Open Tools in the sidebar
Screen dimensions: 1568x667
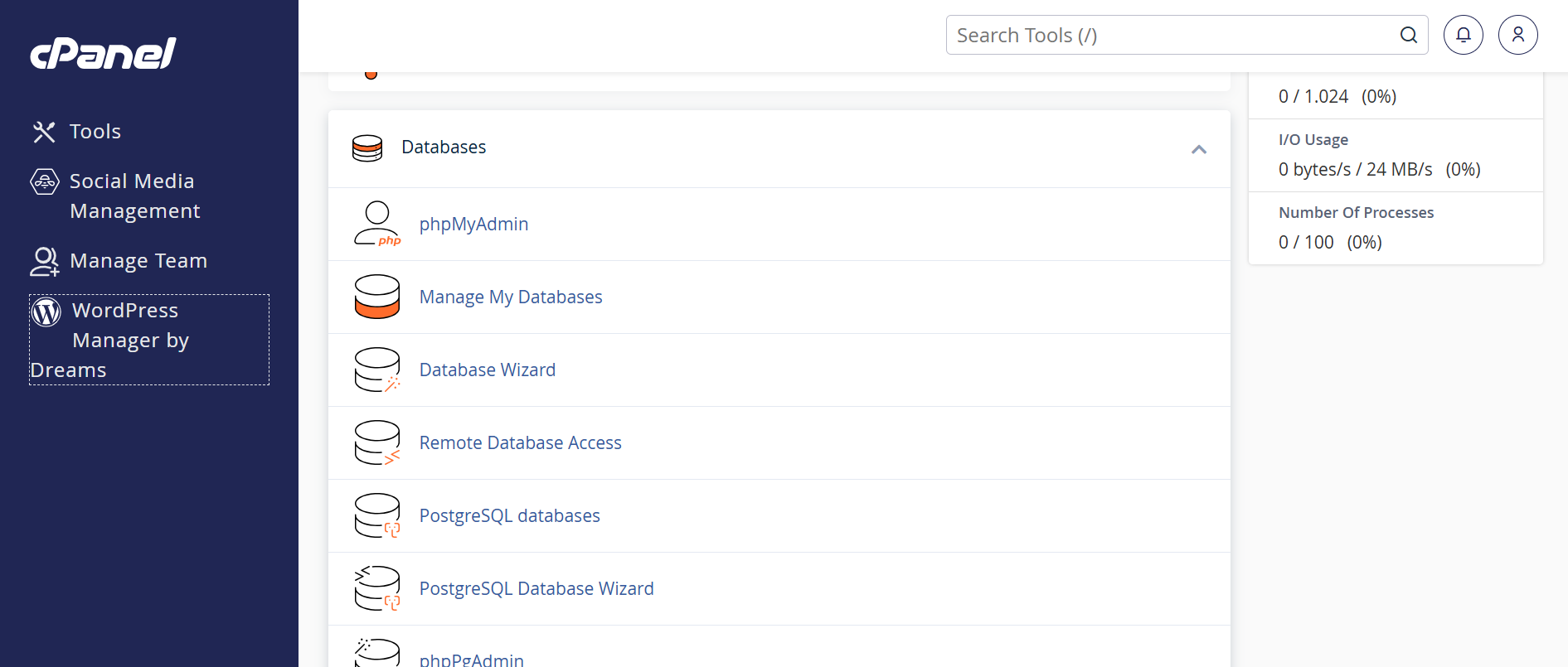(x=95, y=132)
